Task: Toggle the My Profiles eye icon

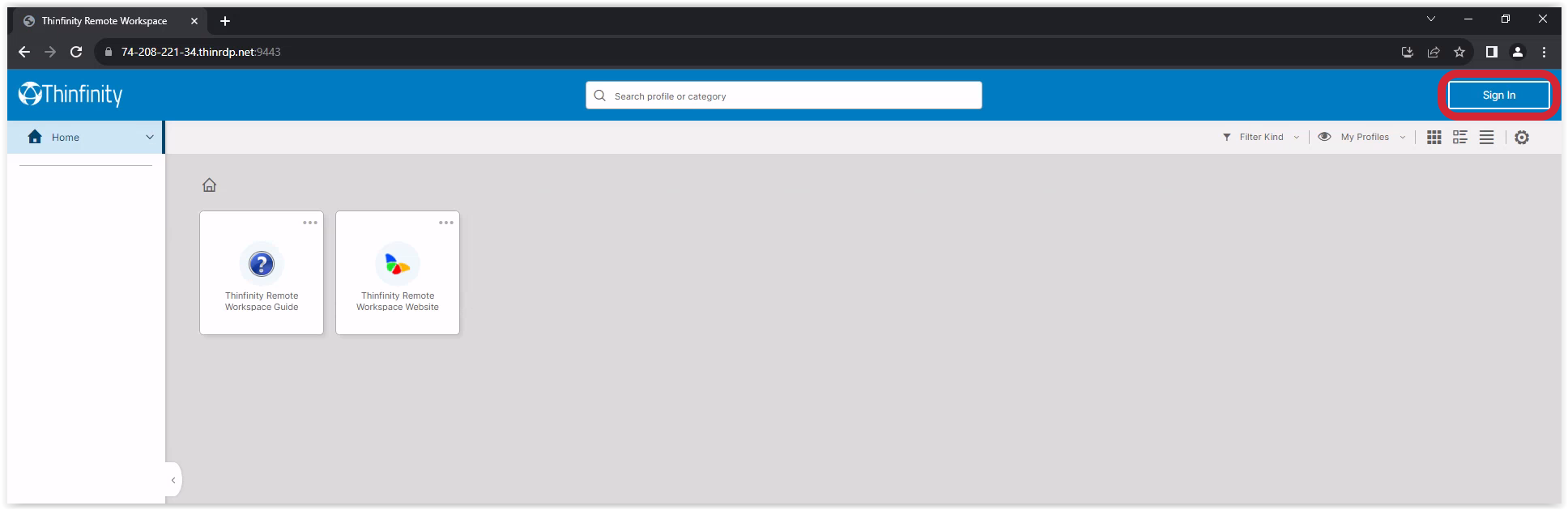Action: pos(1324,137)
